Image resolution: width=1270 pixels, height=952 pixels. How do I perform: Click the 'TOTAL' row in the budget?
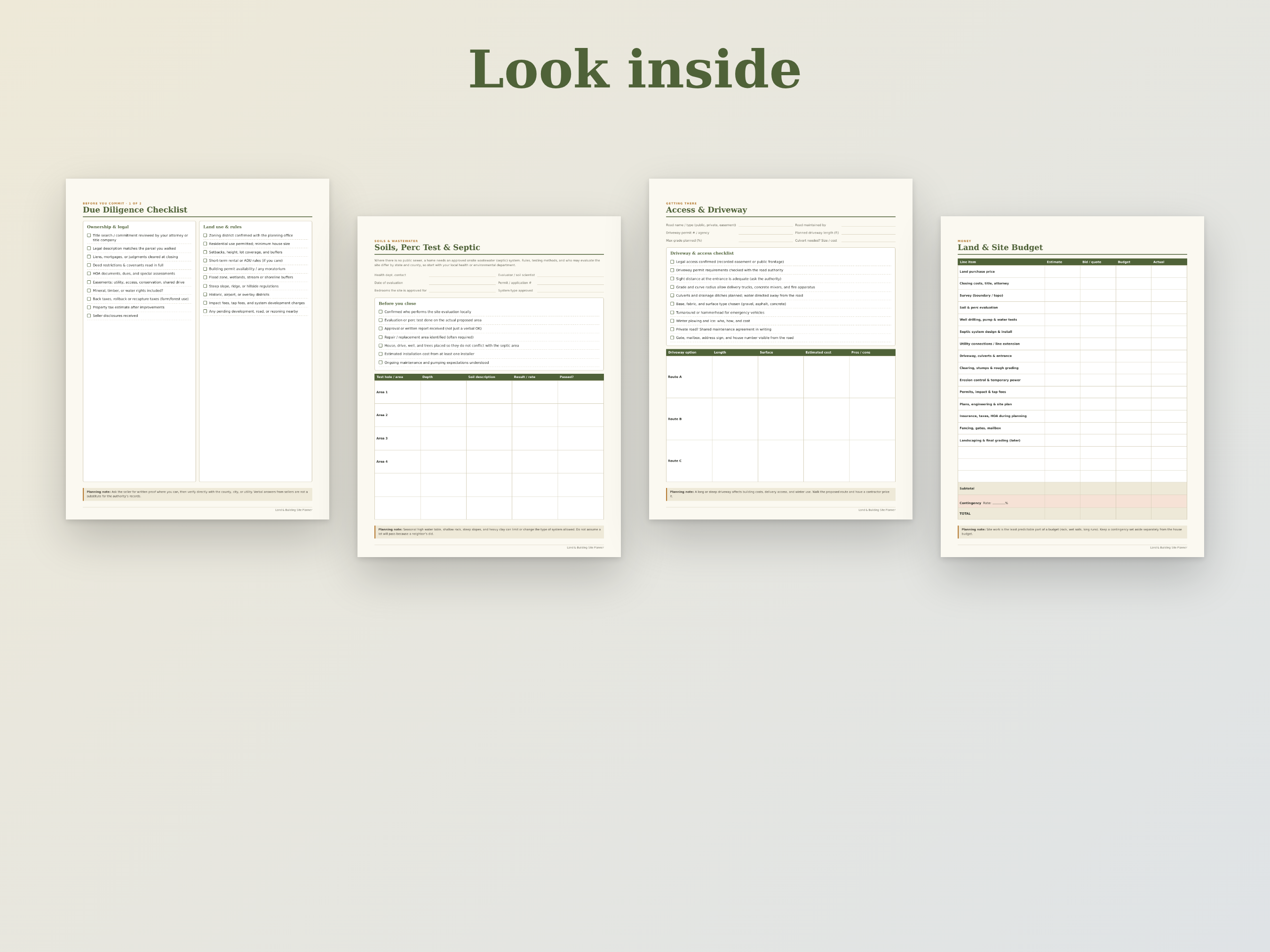coord(1072,513)
